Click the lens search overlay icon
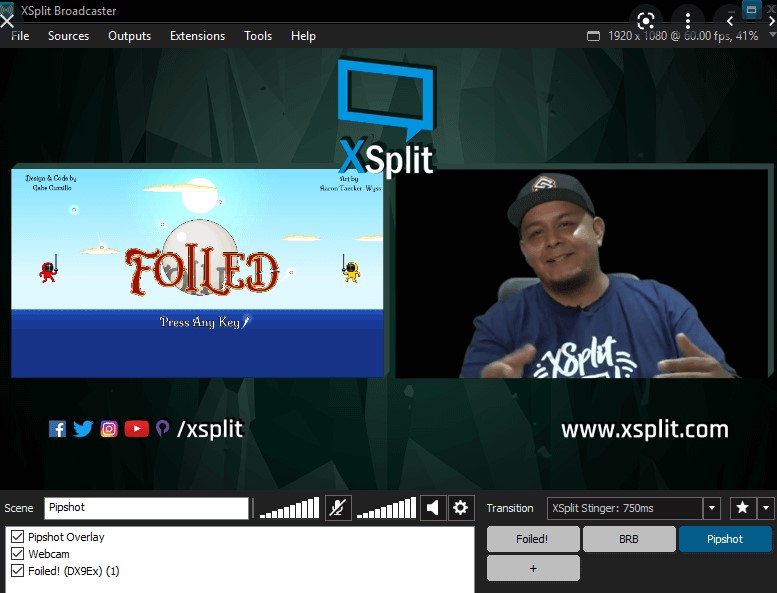 [646, 21]
